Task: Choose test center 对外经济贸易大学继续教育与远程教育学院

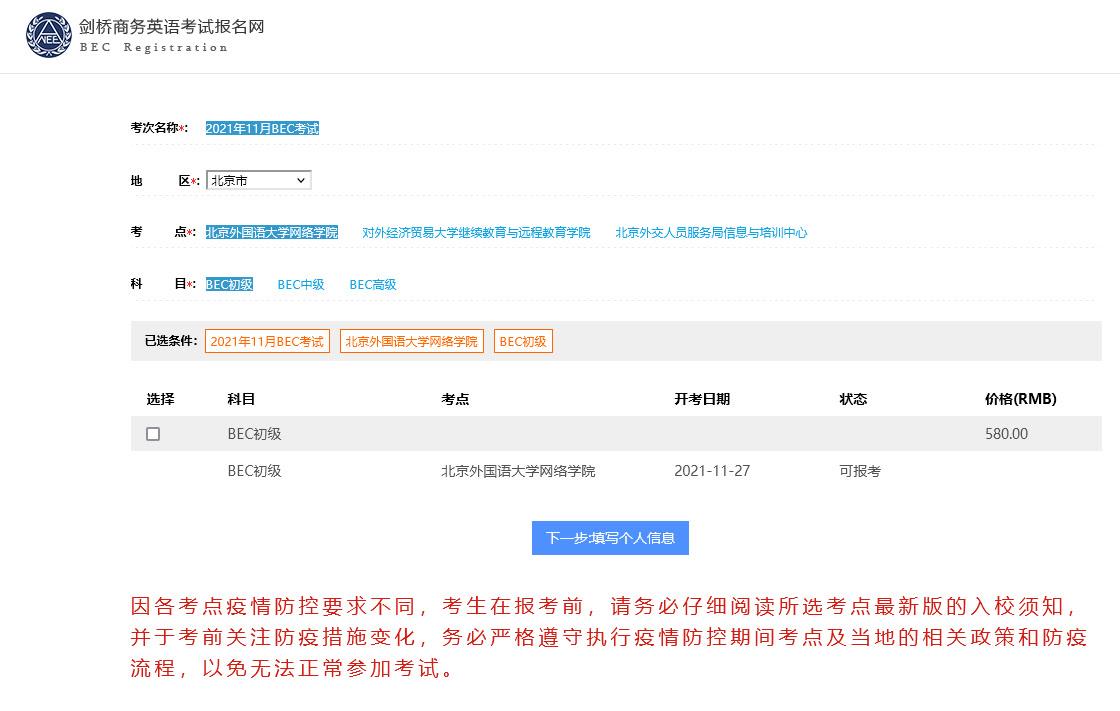Action: pos(476,232)
